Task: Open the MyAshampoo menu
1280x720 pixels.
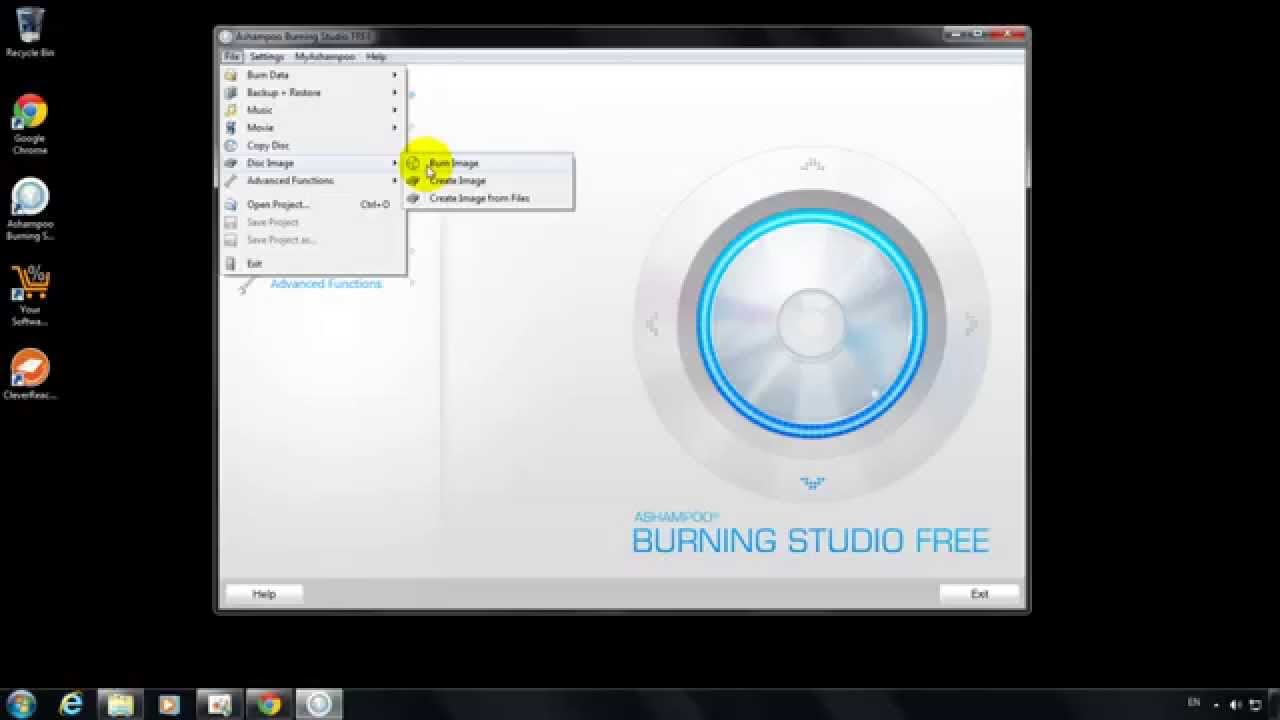Action: click(x=325, y=57)
